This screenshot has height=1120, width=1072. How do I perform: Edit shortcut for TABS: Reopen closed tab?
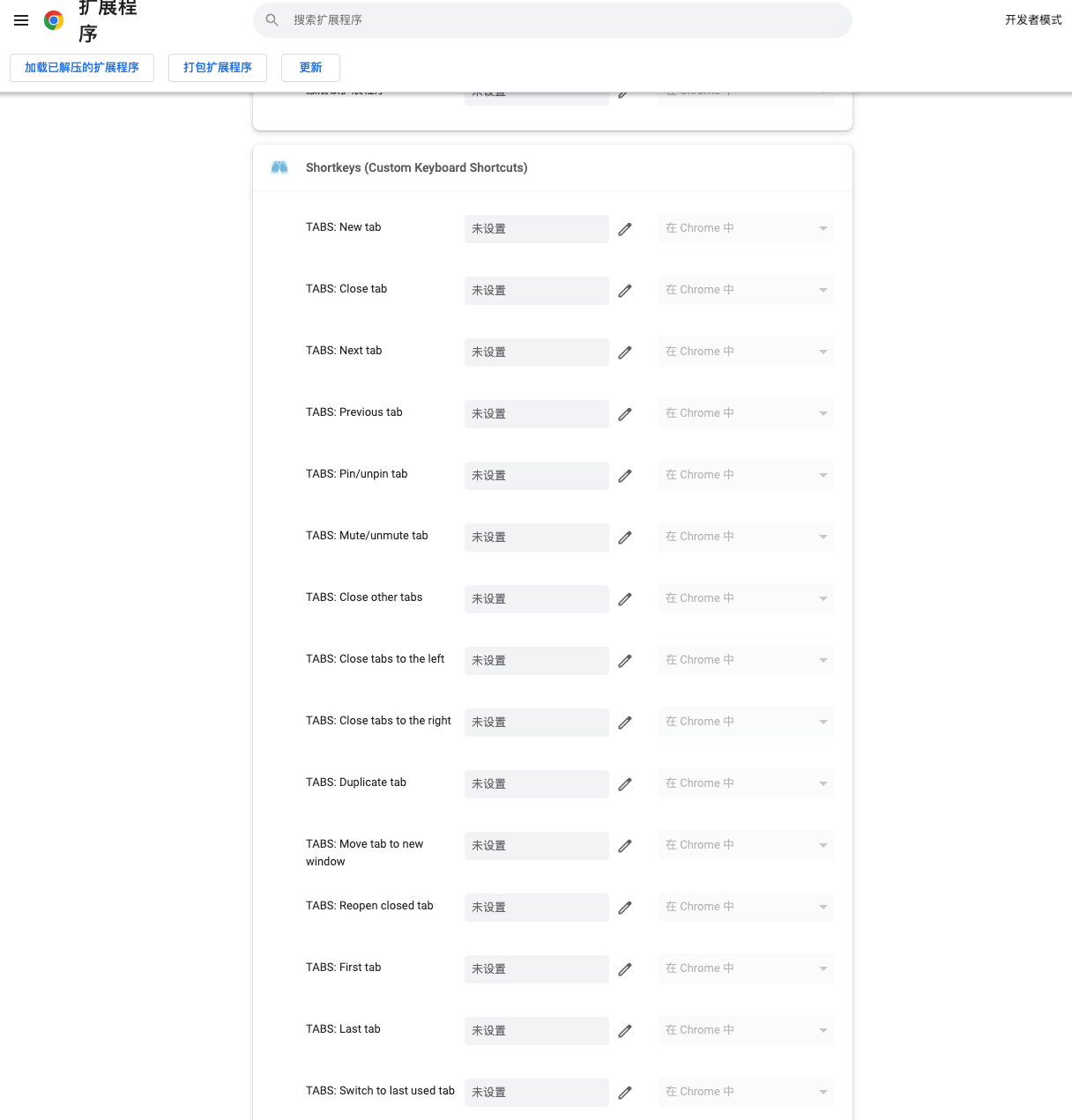[625, 908]
